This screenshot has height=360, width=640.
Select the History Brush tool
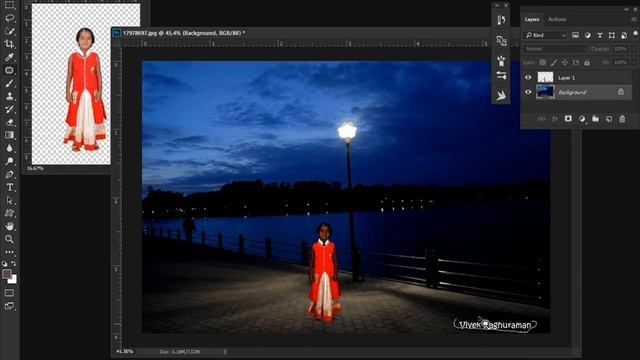(9, 109)
